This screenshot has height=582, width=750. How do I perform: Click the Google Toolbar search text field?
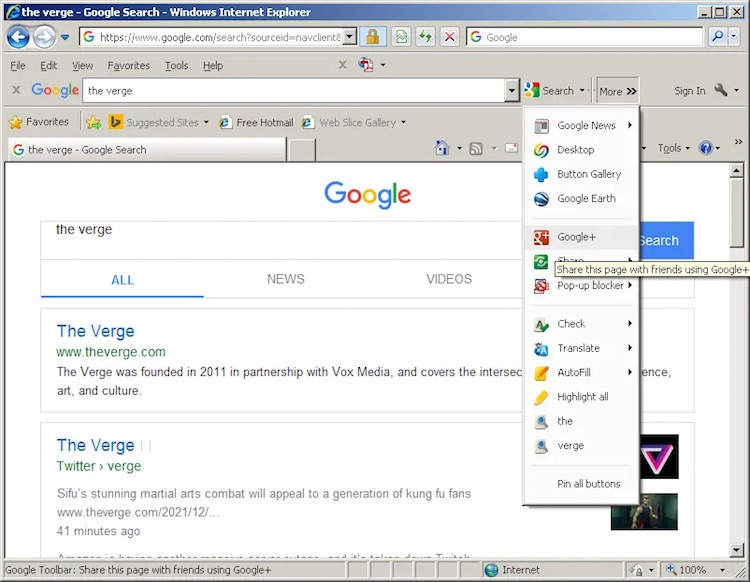pyautogui.click(x=295, y=91)
